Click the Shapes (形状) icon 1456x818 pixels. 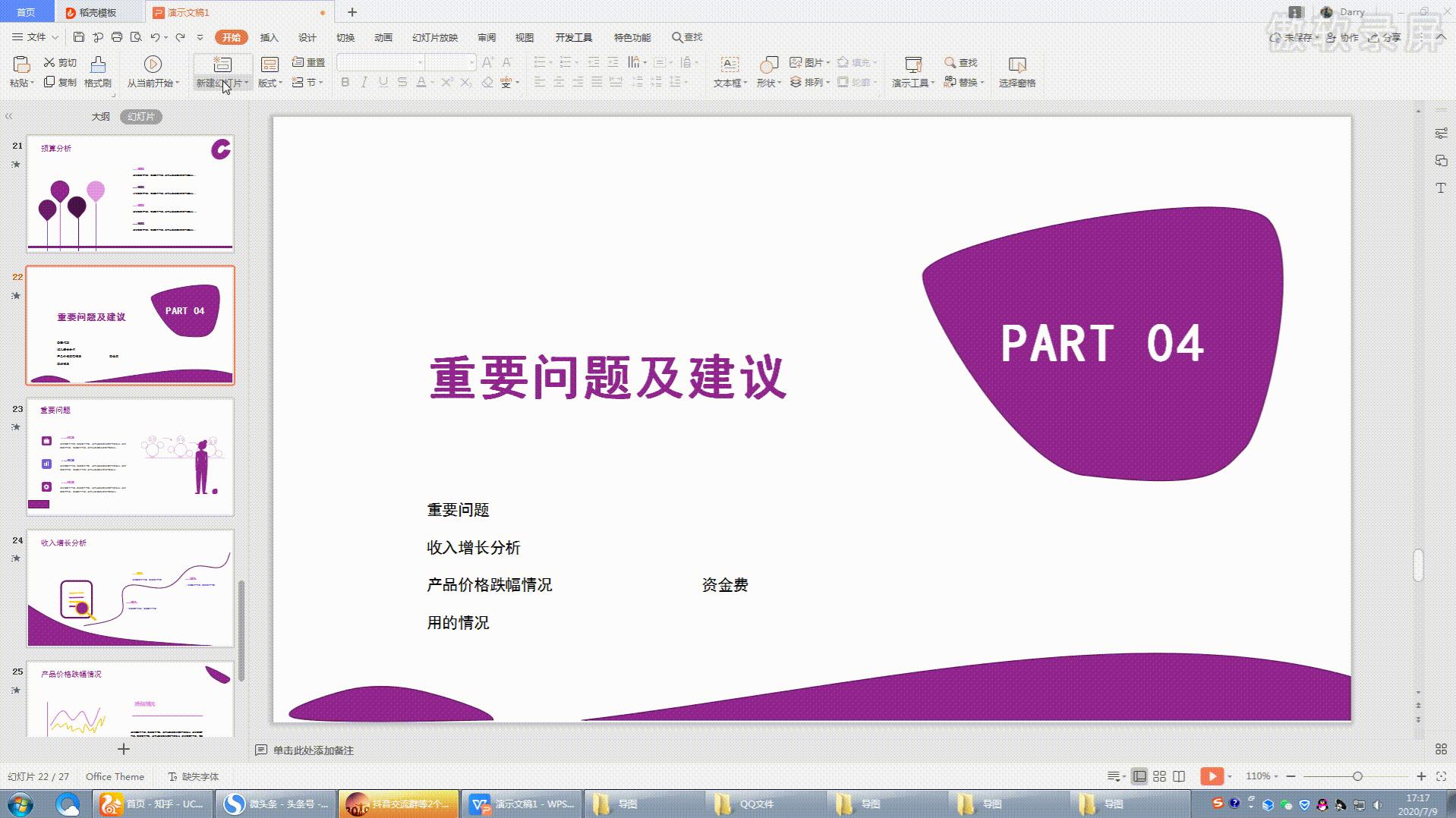(x=768, y=64)
